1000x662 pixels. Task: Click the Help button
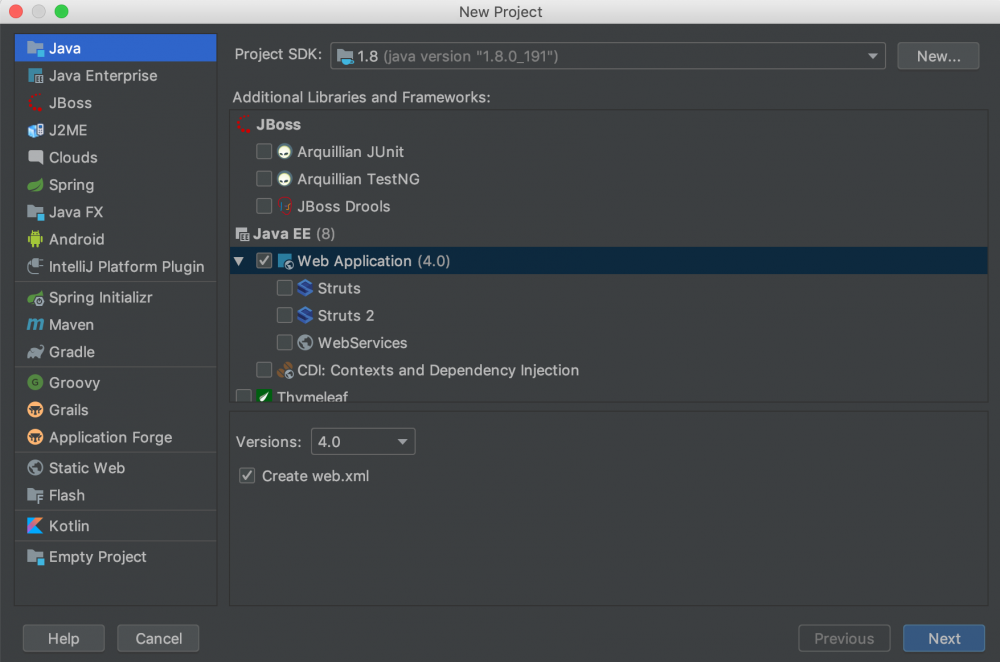(64, 638)
